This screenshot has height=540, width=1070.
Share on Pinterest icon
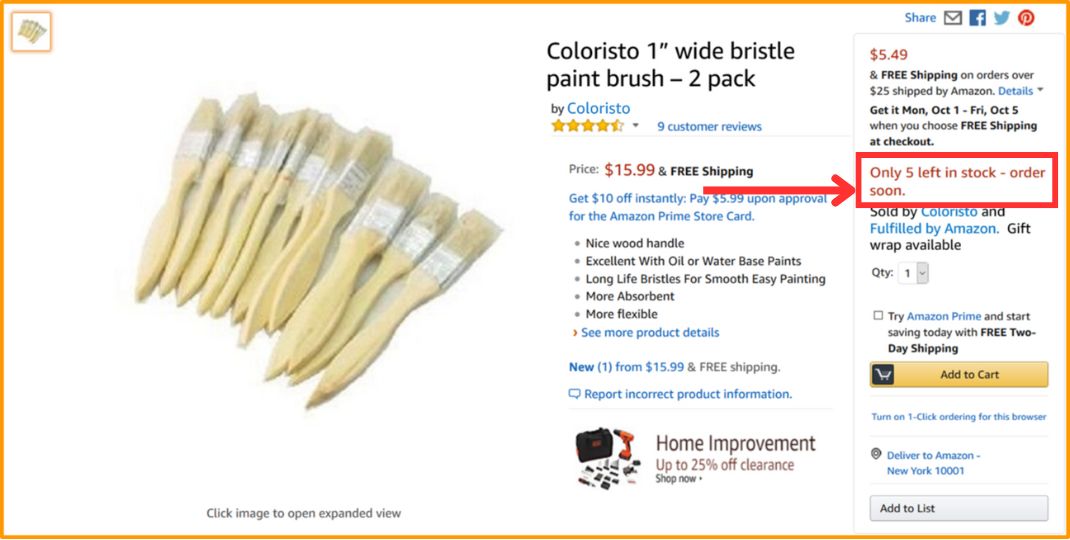click(x=1026, y=18)
